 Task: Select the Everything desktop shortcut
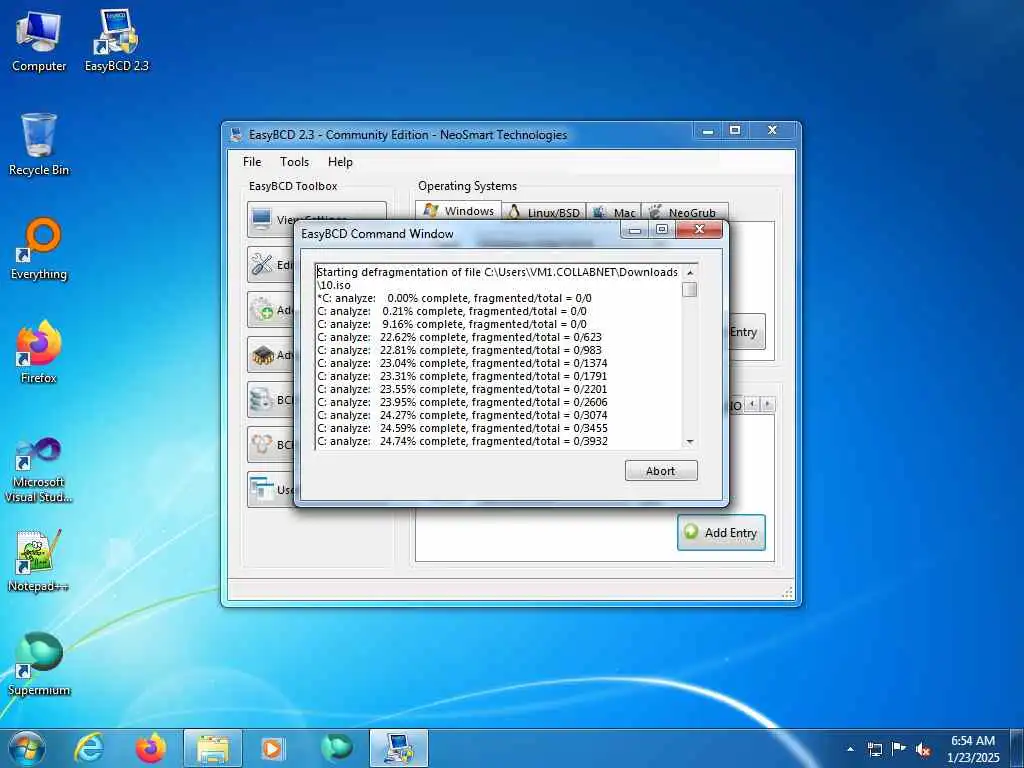pos(39,249)
